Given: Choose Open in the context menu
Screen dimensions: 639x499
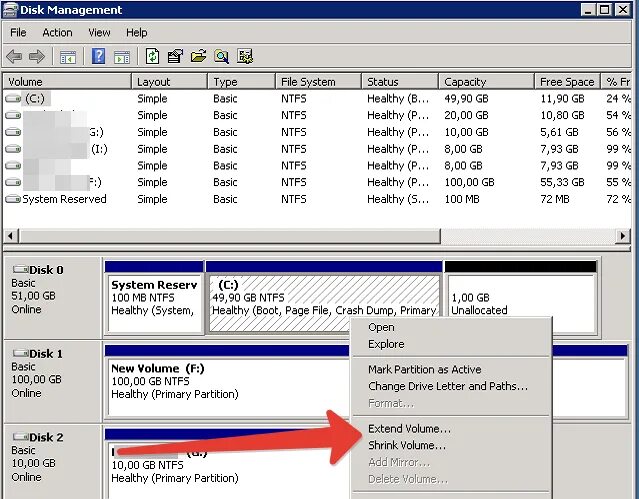Looking at the screenshot, I should pyautogui.click(x=451, y=327).
